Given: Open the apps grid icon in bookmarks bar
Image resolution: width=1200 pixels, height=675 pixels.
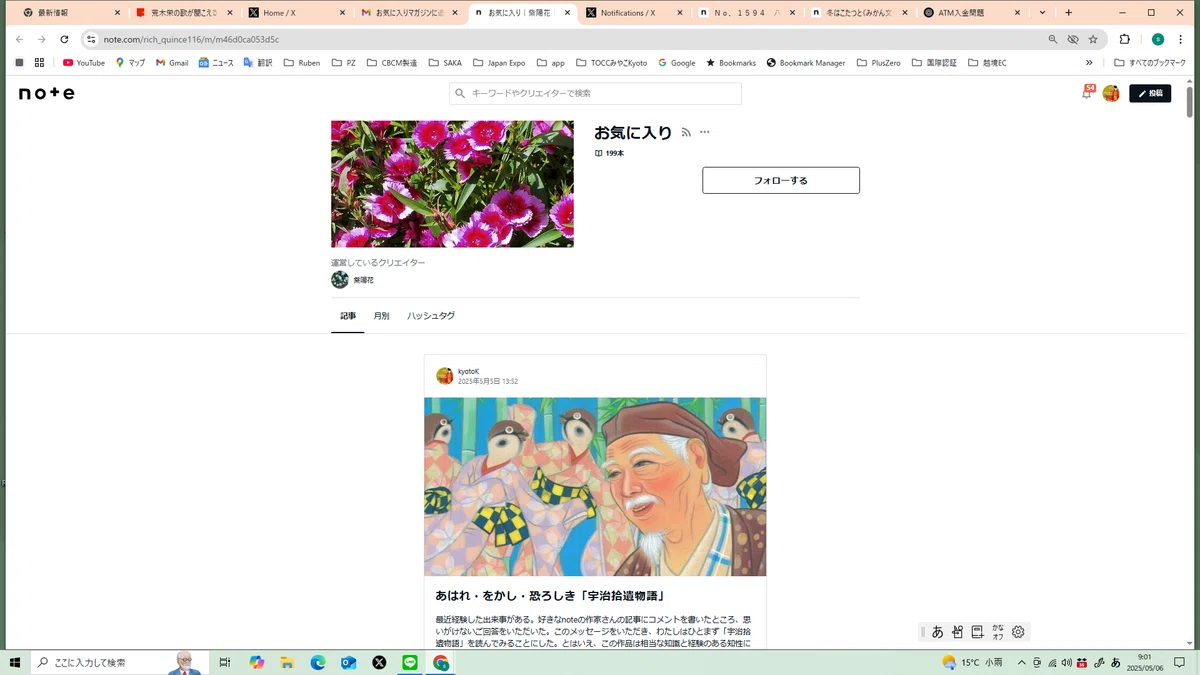Looking at the screenshot, I should coord(39,62).
